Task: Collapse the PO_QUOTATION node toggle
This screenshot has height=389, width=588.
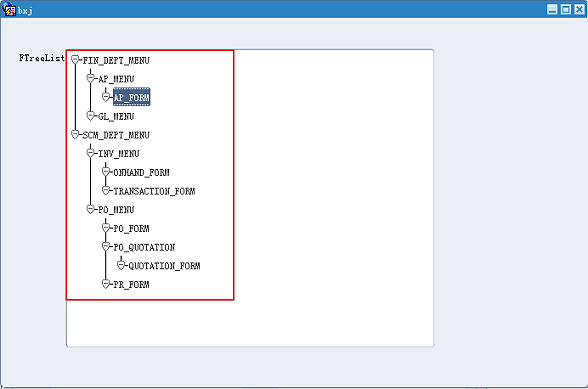Action: (x=106, y=246)
